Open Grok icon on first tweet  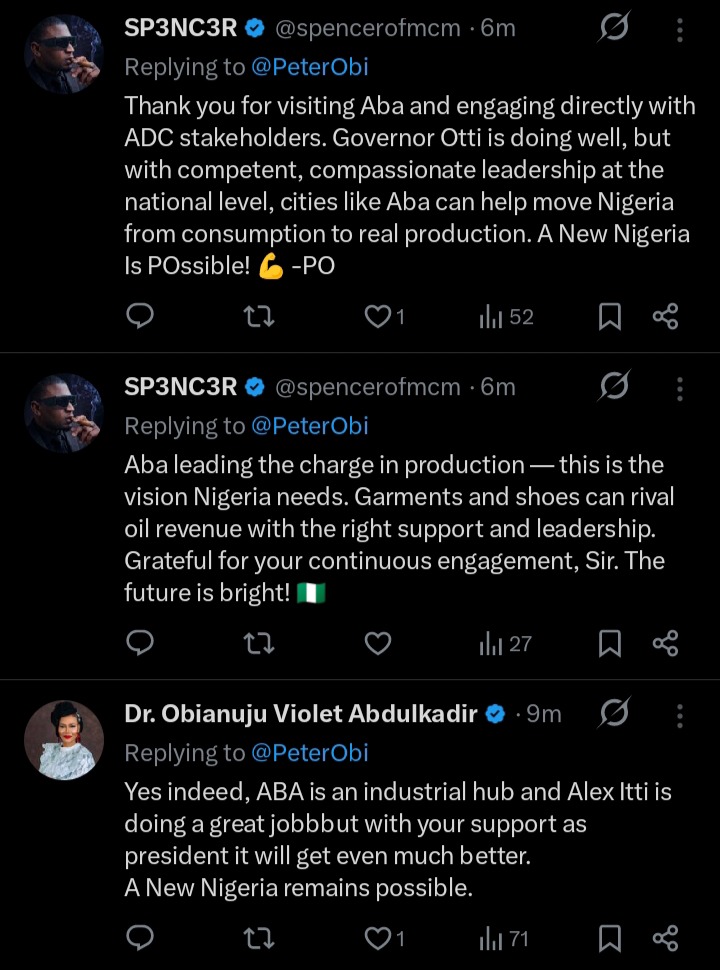[613, 29]
